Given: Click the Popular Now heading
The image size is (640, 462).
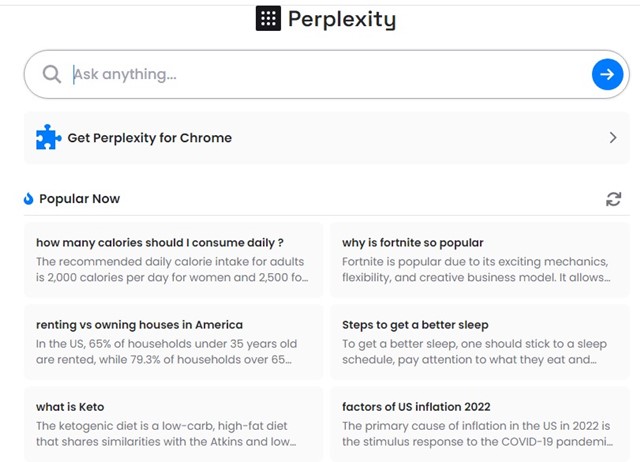Looking at the screenshot, I should [80, 199].
